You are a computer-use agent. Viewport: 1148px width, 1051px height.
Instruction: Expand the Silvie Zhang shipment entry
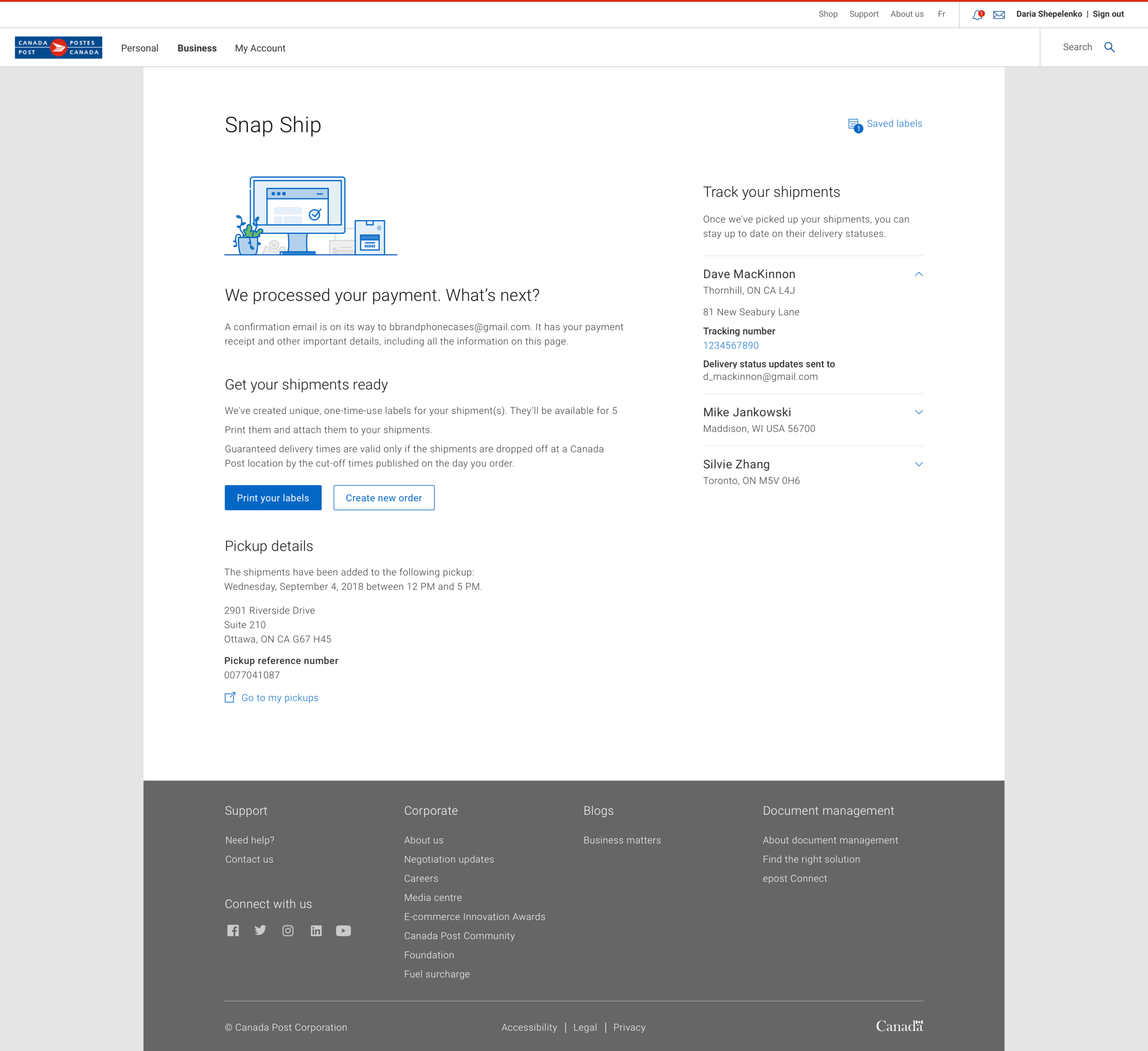tap(918, 463)
